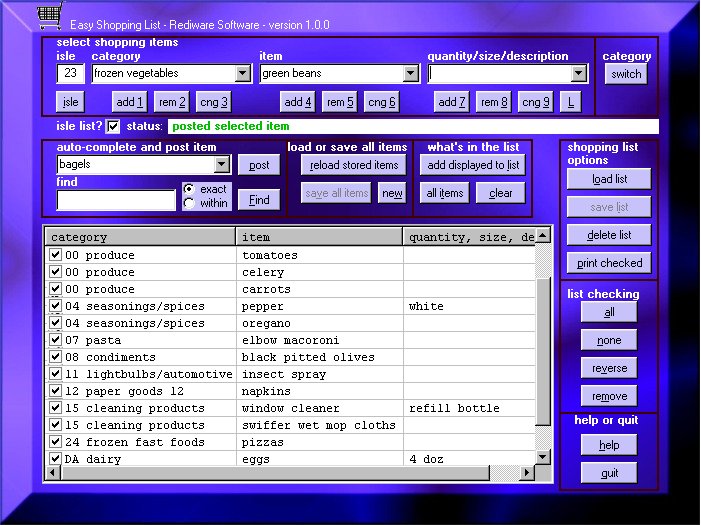Open the category dropdown showing frozen vegetables

243,73
